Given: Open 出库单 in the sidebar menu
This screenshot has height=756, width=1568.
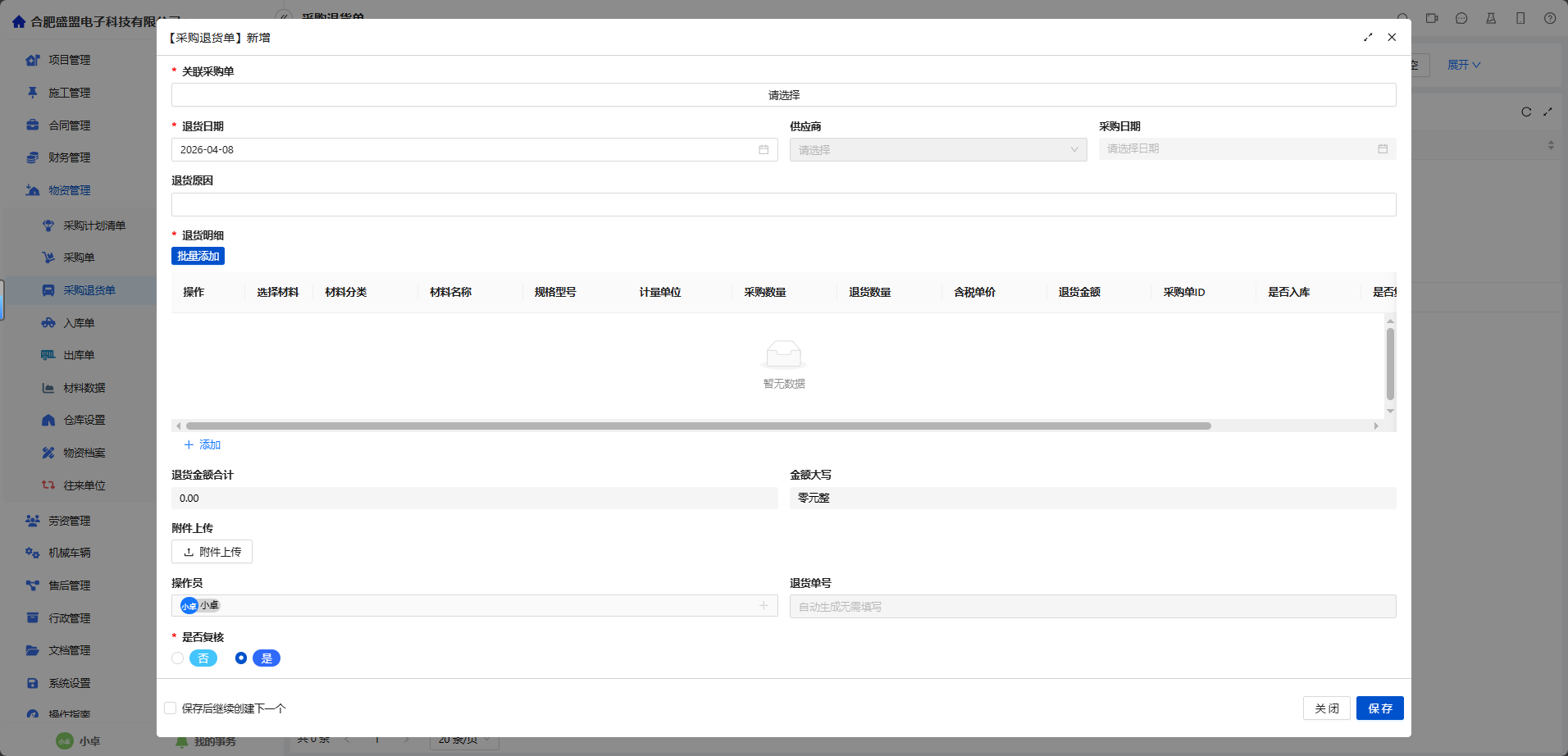Looking at the screenshot, I should point(79,355).
